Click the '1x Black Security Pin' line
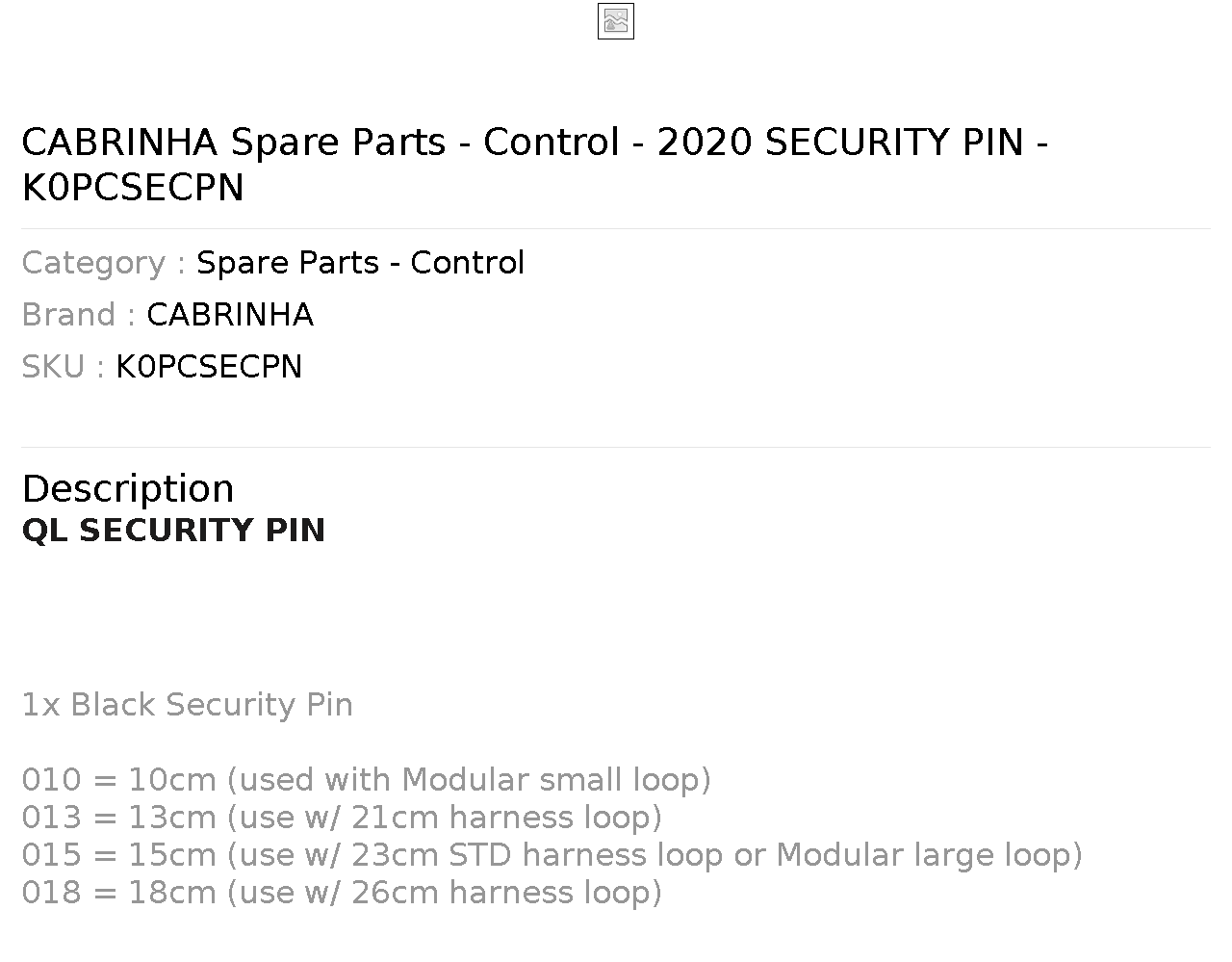The width and height of the screenshot is (1232, 962). (x=188, y=705)
